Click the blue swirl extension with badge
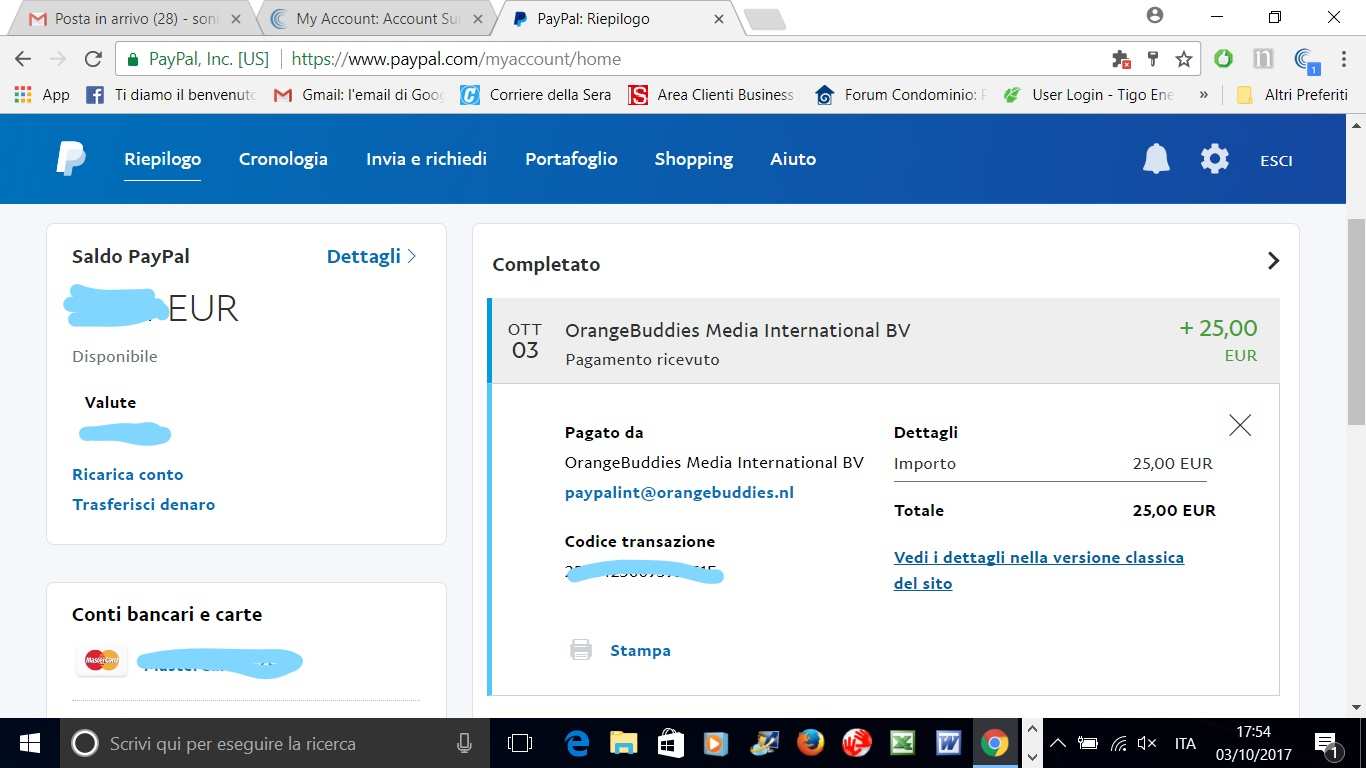This screenshot has height=768, width=1366. (1305, 61)
